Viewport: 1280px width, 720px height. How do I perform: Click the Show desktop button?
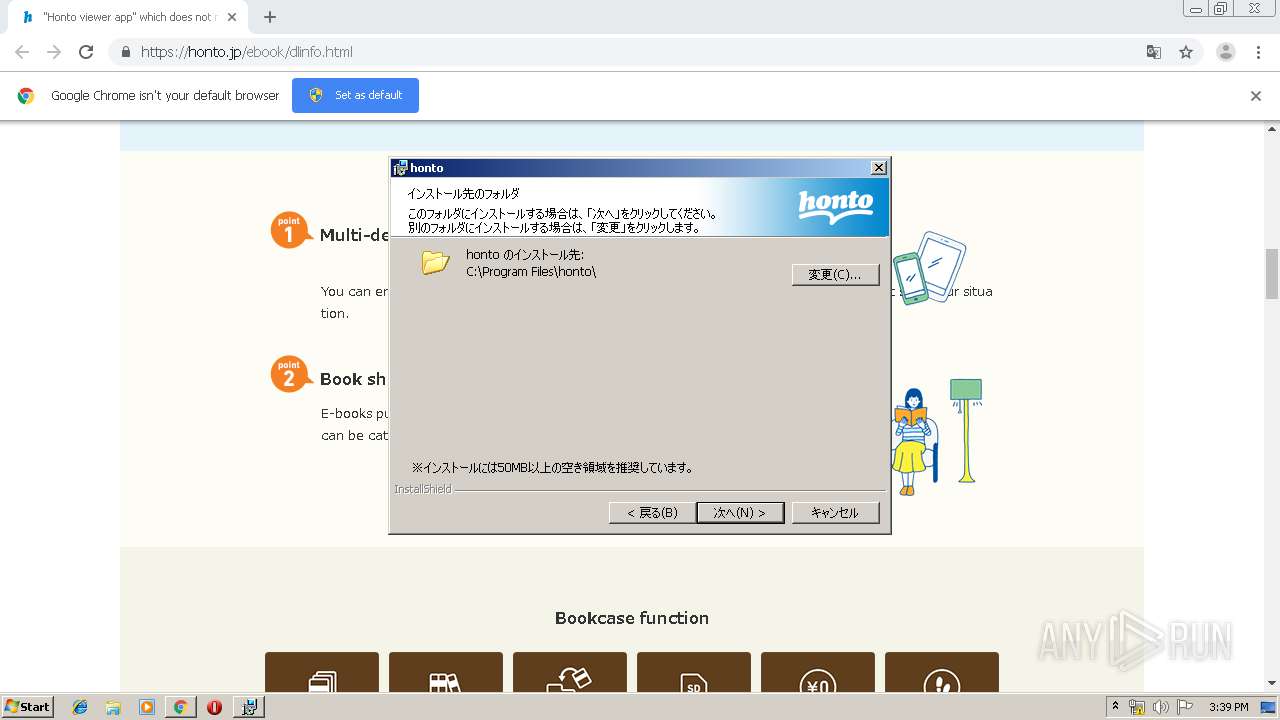point(1270,707)
